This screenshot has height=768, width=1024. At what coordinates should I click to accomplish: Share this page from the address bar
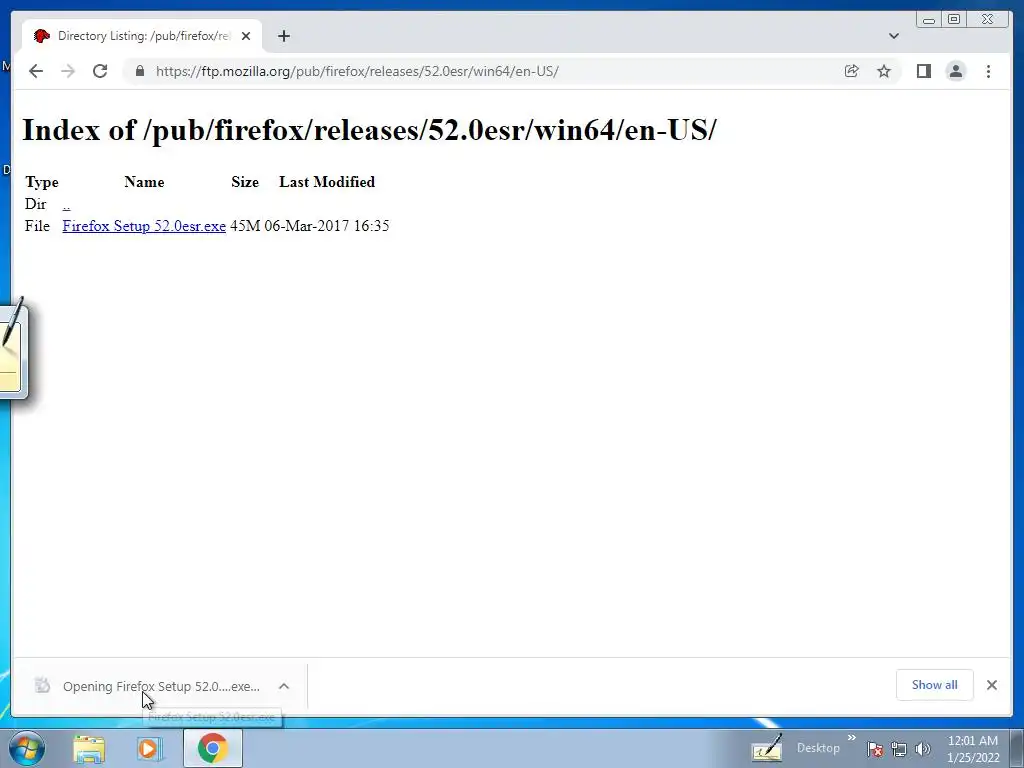coord(852,71)
